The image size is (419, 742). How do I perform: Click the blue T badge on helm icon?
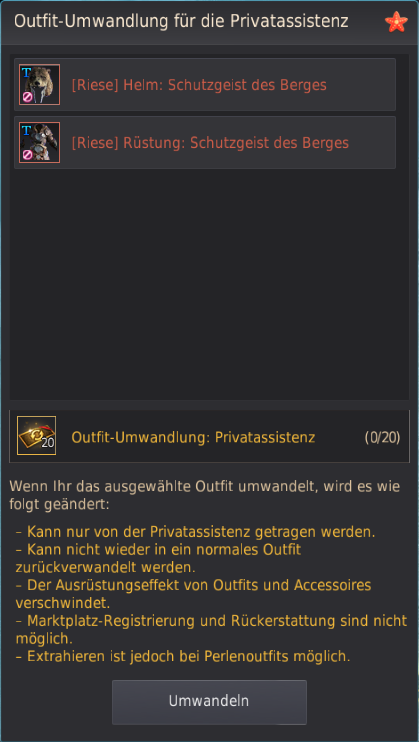tap(26, 72)
